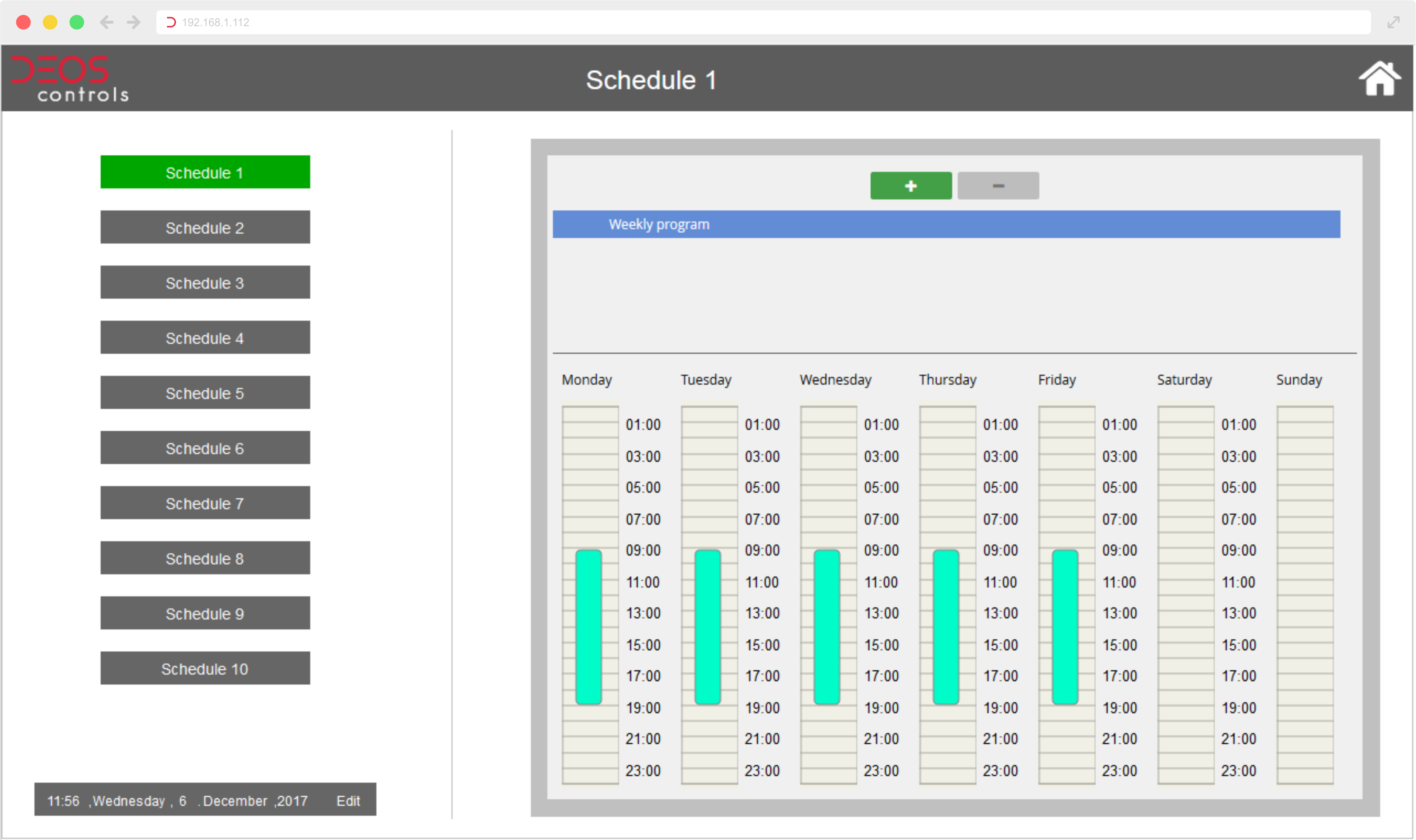Image resolution: width=1416 pixels, height=840 pixels.
Task: Click Wednesday's turquoise schedule bar
Action: 827,627
